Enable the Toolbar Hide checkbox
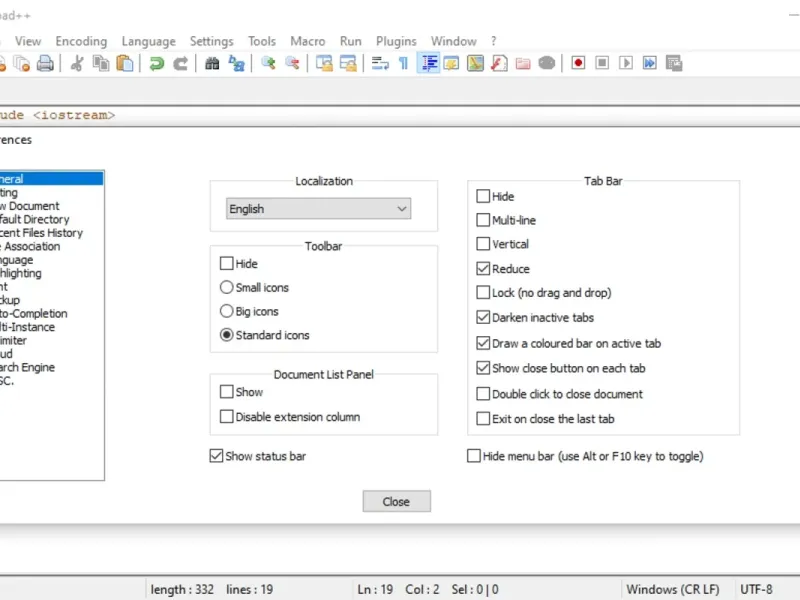This screenshot has width=800, height=600. (227, 263)
